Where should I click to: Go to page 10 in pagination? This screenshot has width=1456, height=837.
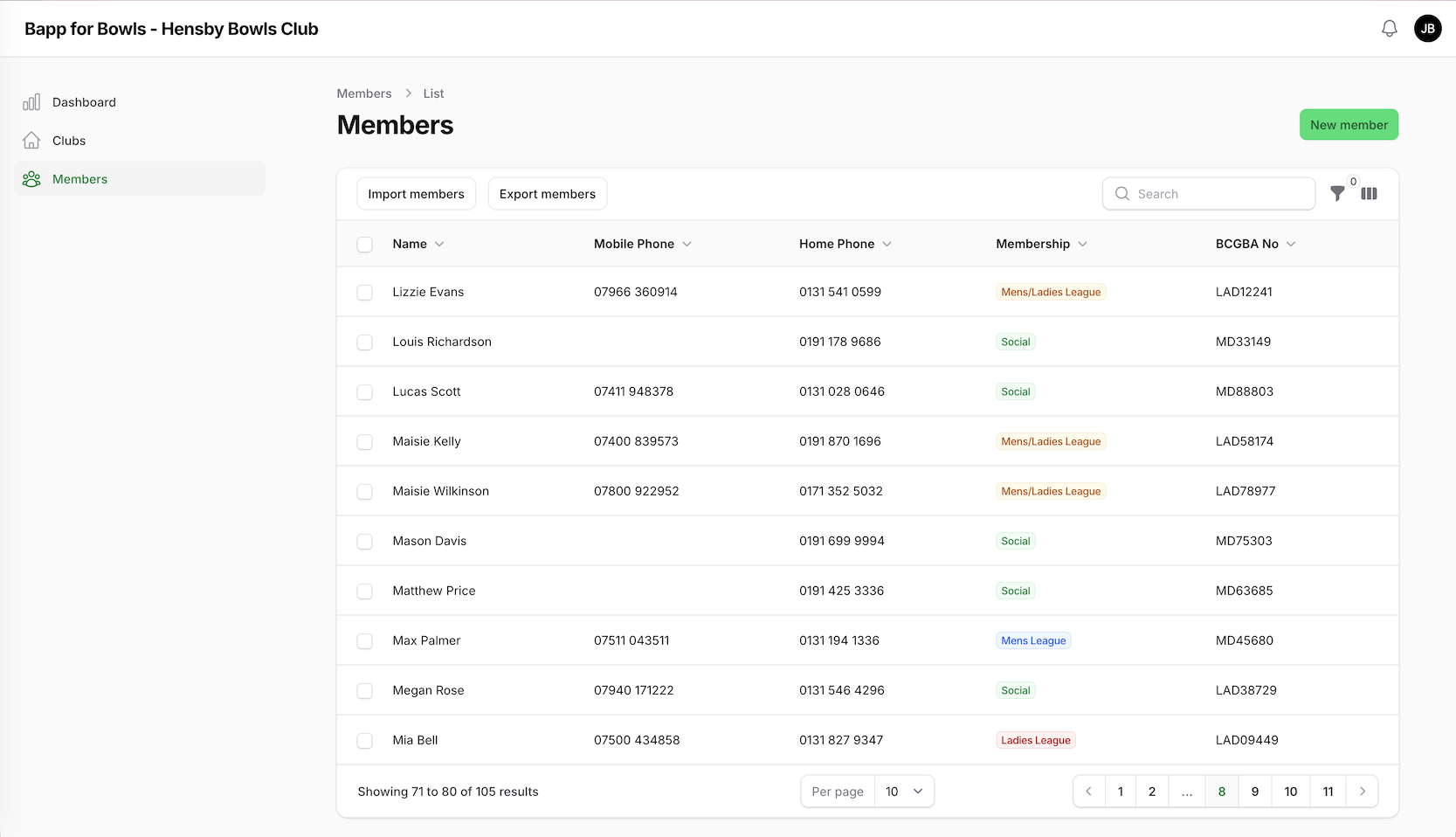[x=1290, y=791]
